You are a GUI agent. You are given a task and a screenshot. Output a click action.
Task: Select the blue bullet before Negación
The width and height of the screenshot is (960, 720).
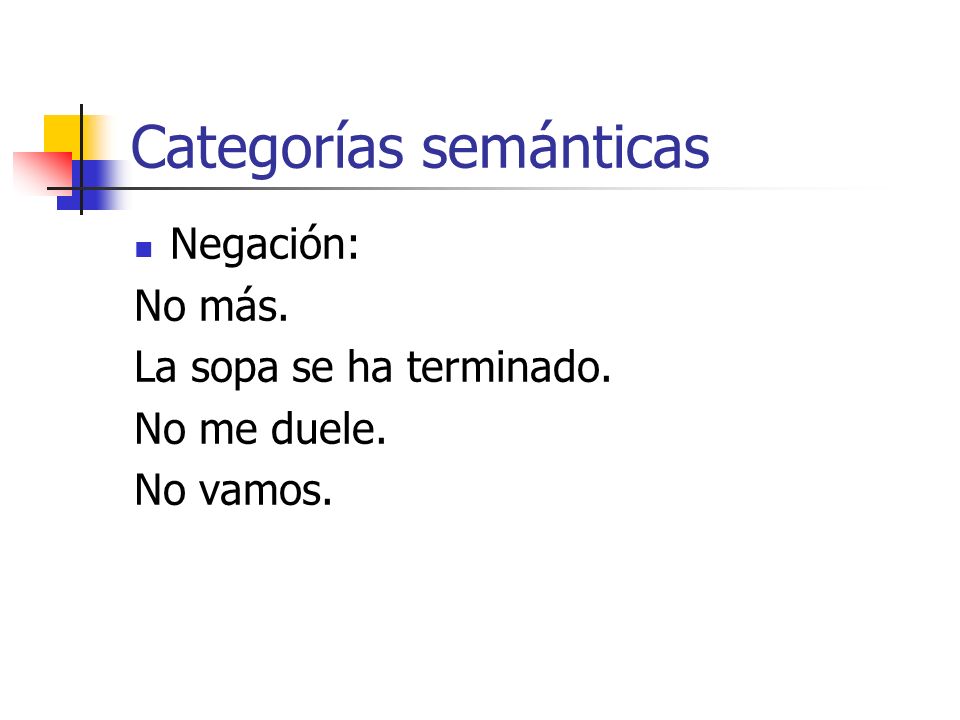click(143, 249)
